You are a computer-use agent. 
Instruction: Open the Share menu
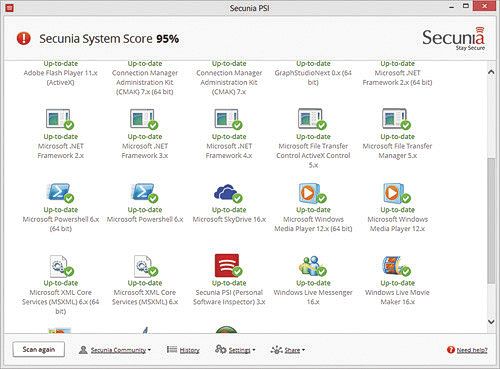[x=292, y=350]
